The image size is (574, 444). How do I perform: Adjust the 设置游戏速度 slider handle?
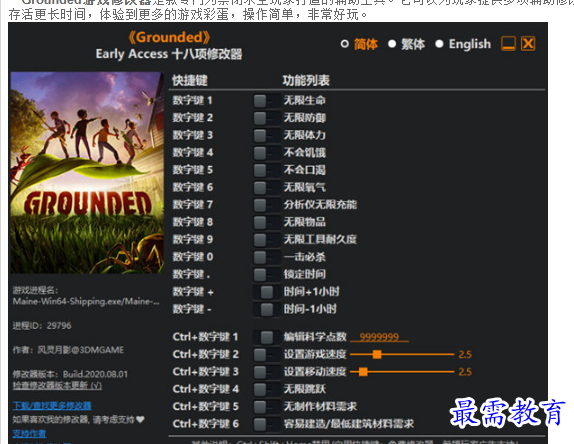(x=377, y=354)
